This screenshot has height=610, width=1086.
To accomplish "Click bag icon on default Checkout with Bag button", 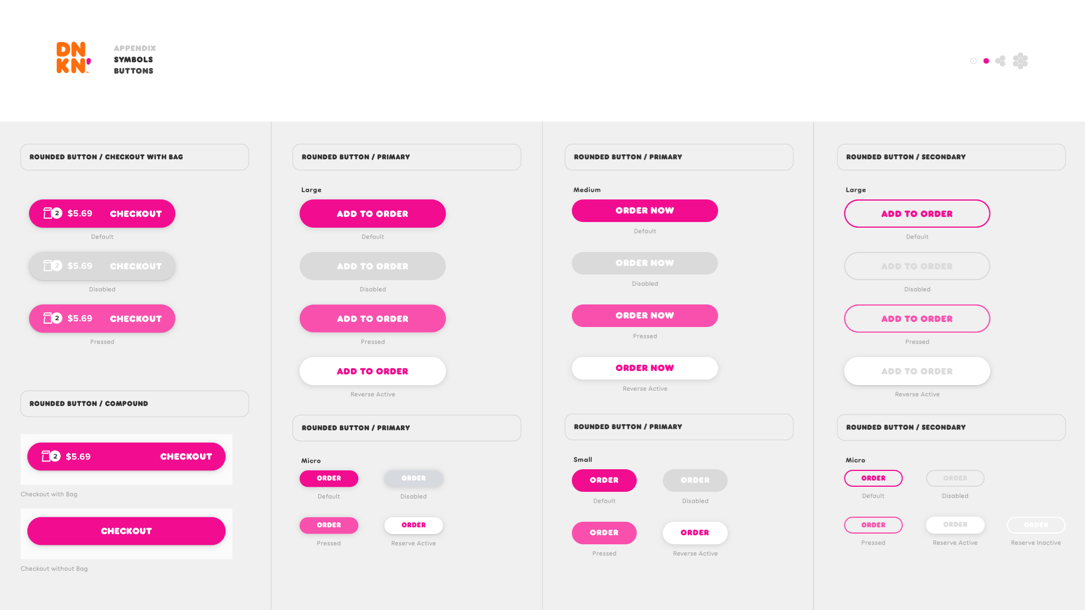I will coord(48,213).
